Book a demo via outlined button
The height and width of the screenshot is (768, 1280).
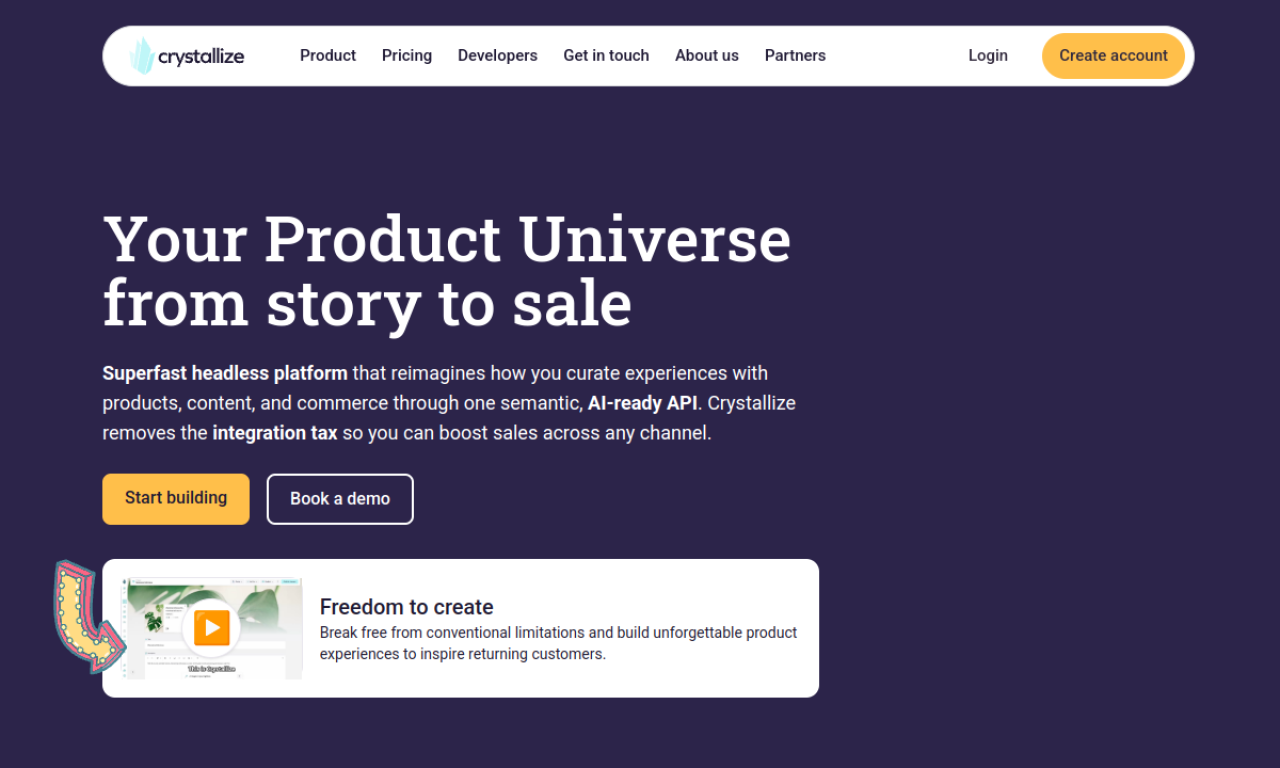click(340, 499)
